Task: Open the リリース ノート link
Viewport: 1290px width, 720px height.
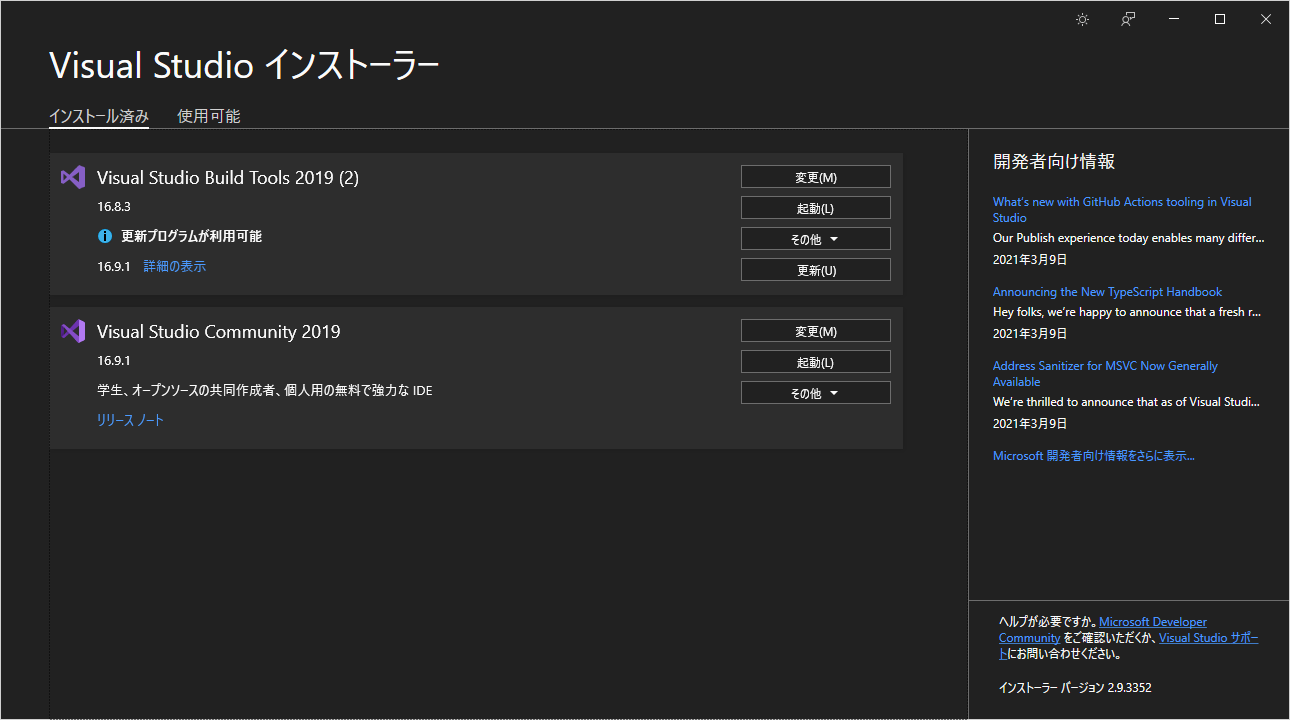Action: [x=130, y=421]
